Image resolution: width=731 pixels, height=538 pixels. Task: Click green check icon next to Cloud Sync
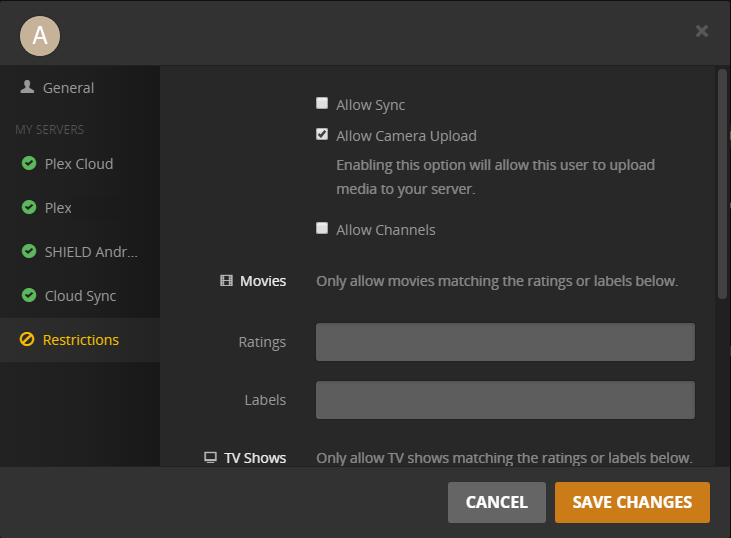click(29, 295)
